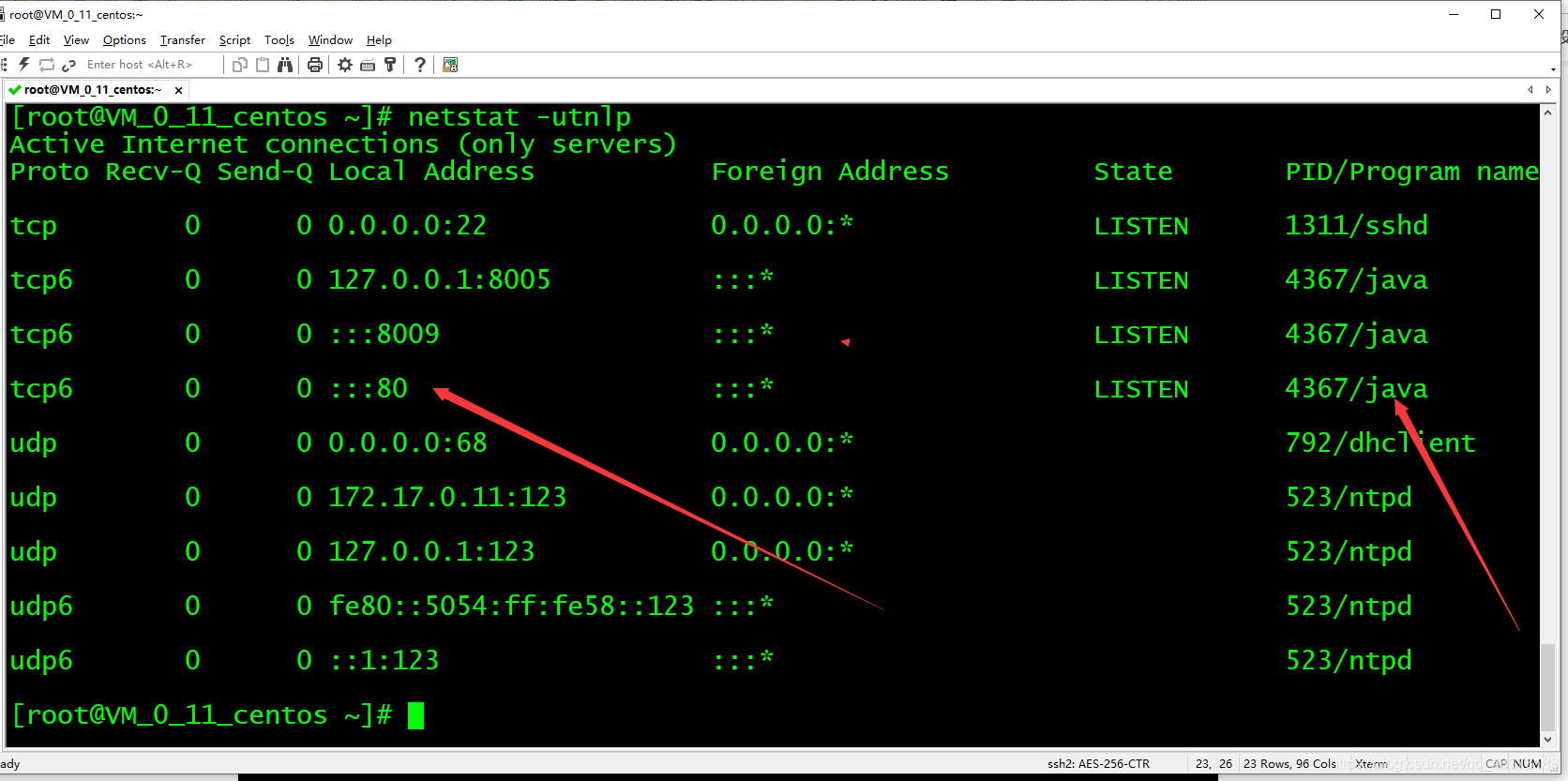Click 'ssh2: AES-256-CTR' in status bar

tap(1098, 764)
